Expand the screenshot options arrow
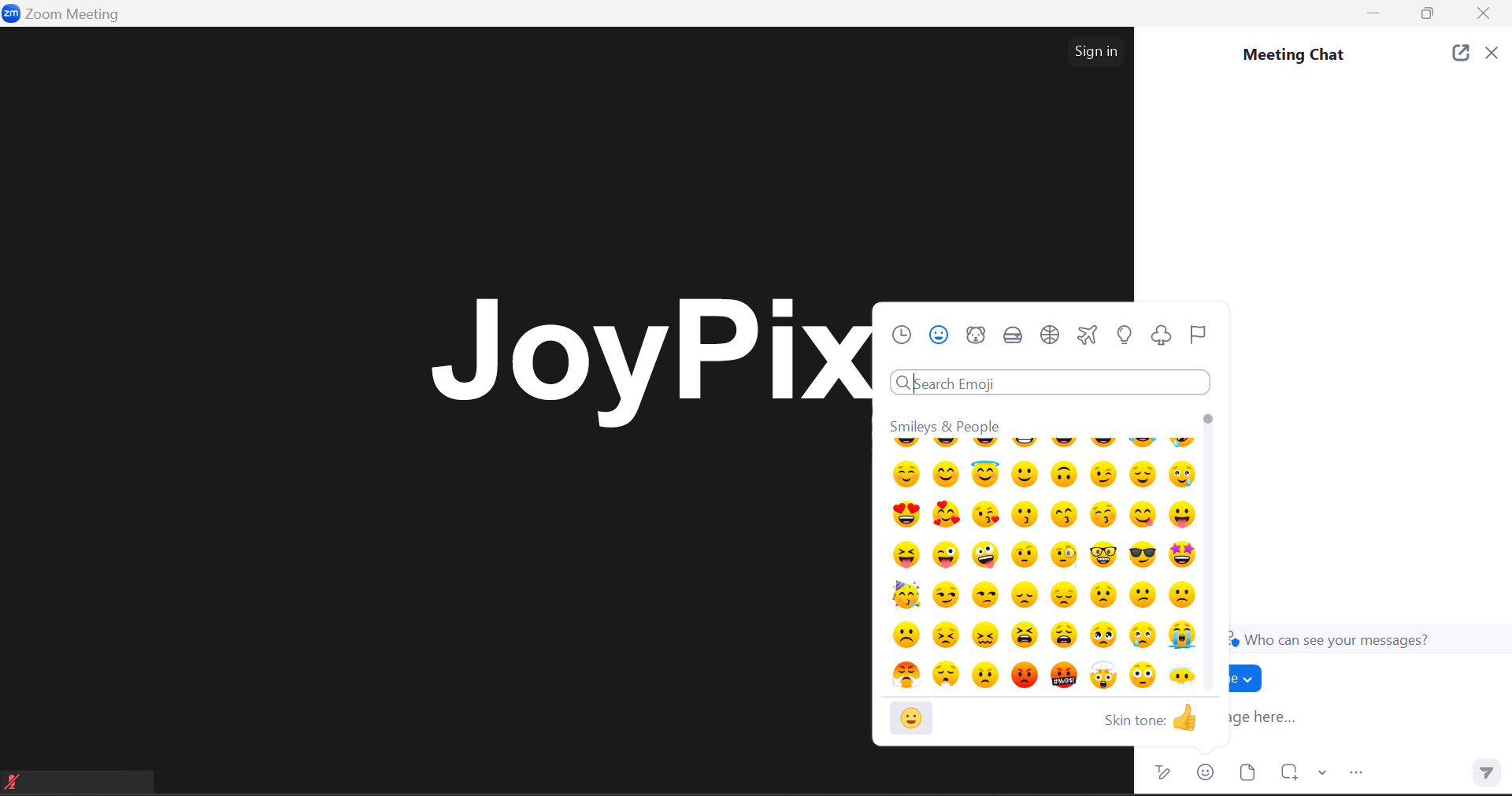Image resolution: width=1512 pixels, height=796 pixels. 1322,772
